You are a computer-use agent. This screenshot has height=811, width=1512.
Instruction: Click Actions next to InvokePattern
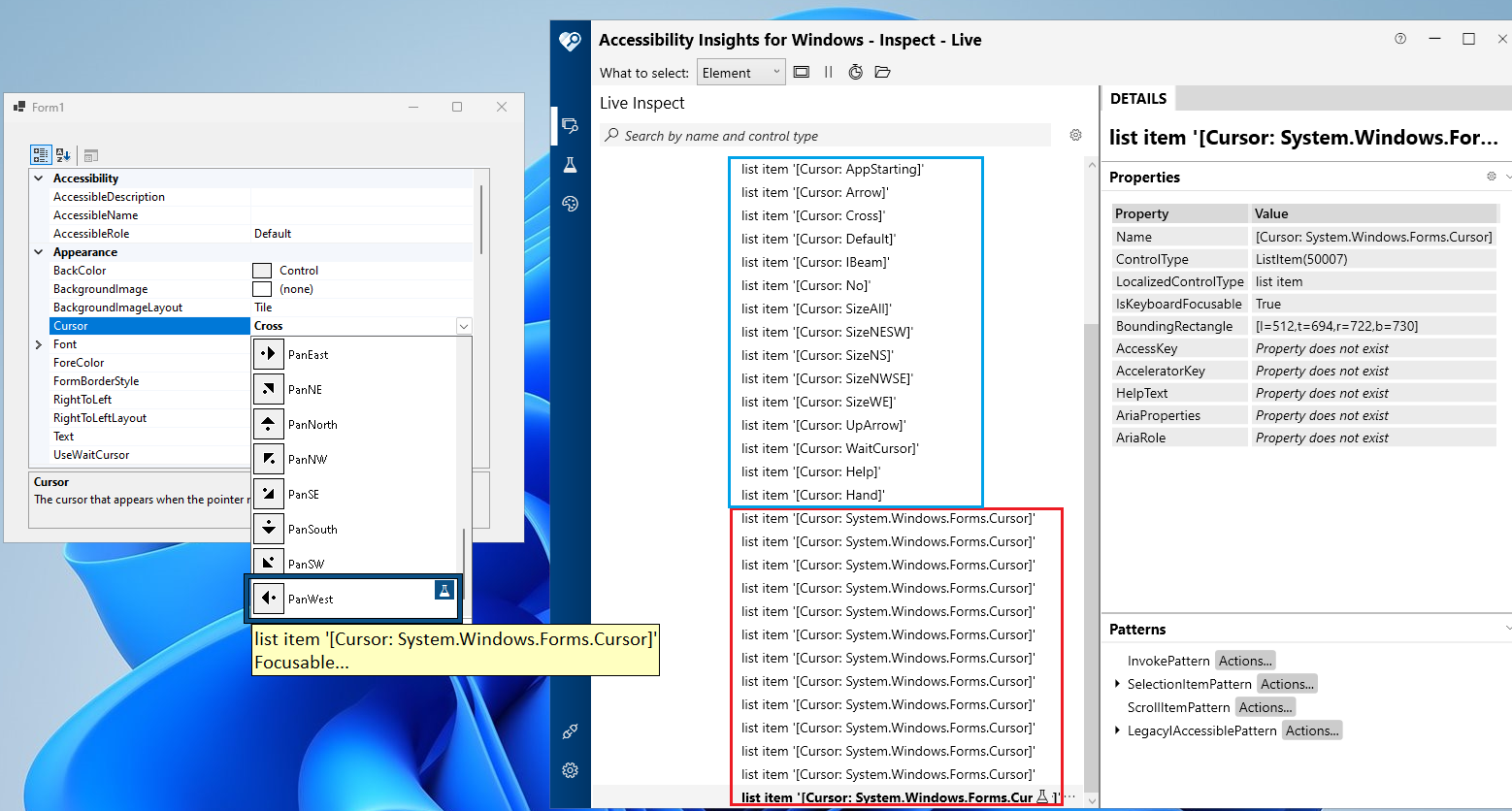[1245, 660]
